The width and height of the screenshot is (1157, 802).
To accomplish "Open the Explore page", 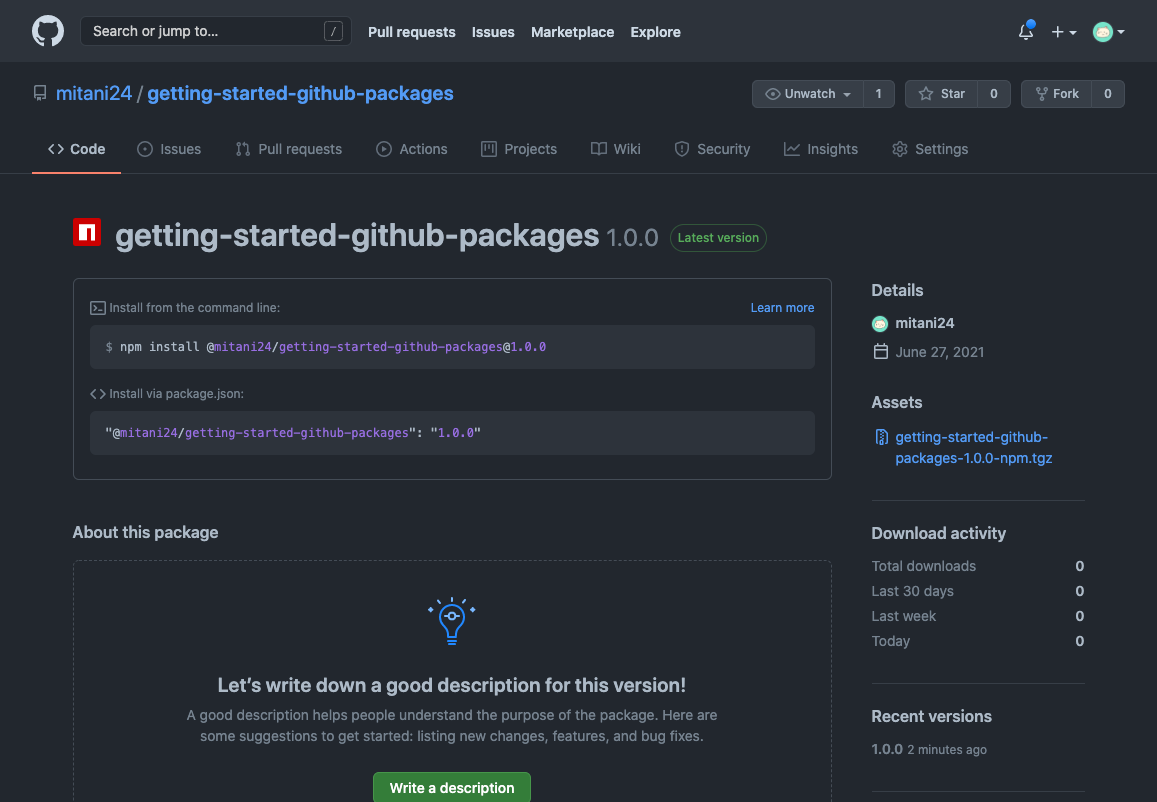I will pyautogui.click(x=655, y=32).
